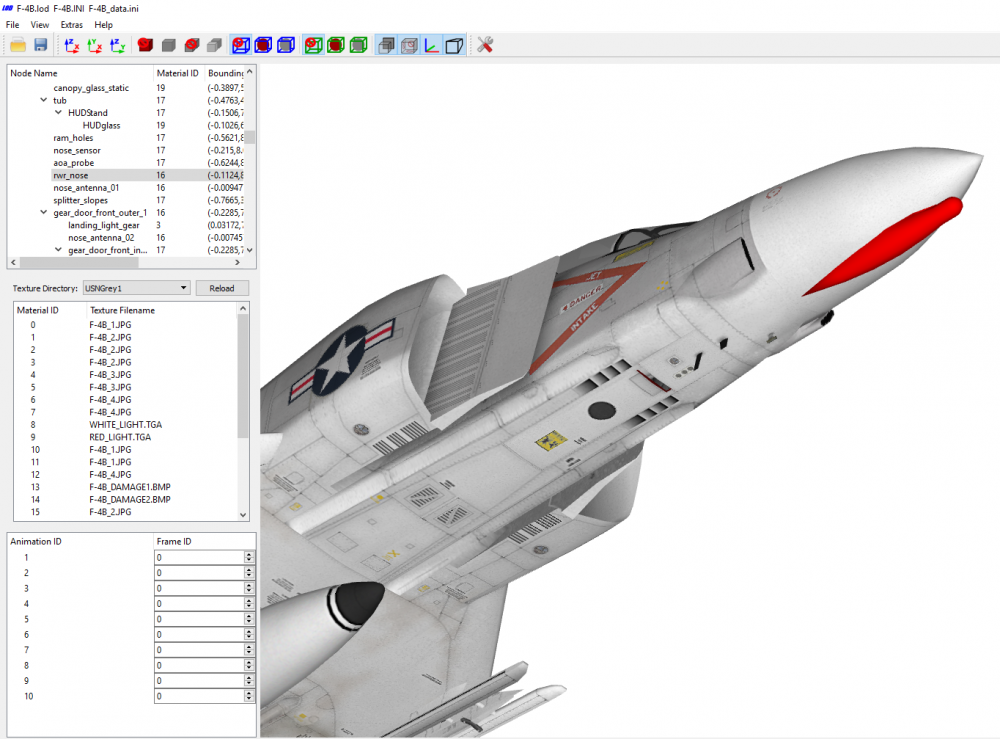Select the nose_antenna_01 node

(86, 187)
